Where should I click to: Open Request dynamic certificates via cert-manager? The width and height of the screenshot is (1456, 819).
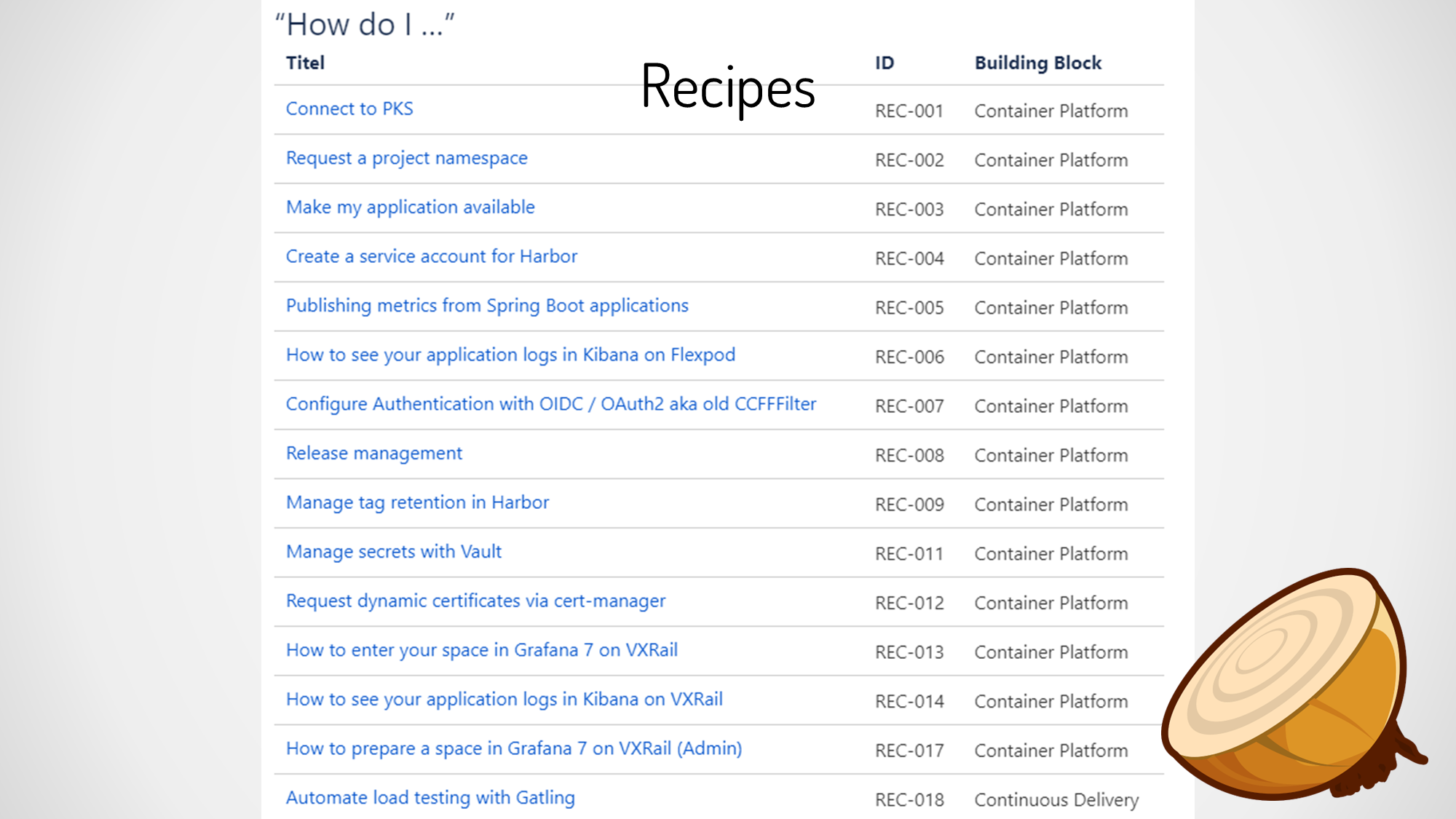[x=475, y=601]
